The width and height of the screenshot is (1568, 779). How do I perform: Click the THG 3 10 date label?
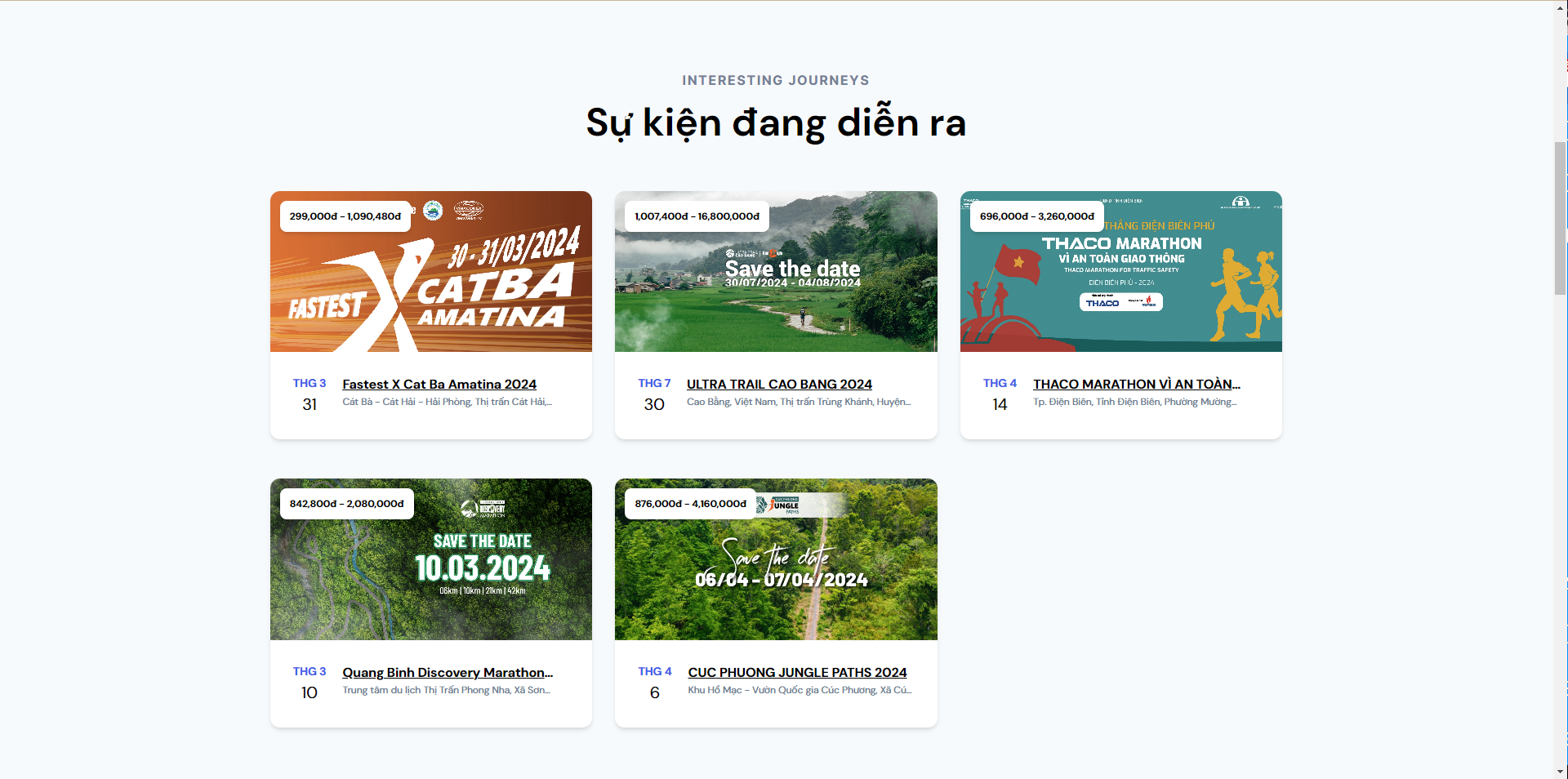310,683
